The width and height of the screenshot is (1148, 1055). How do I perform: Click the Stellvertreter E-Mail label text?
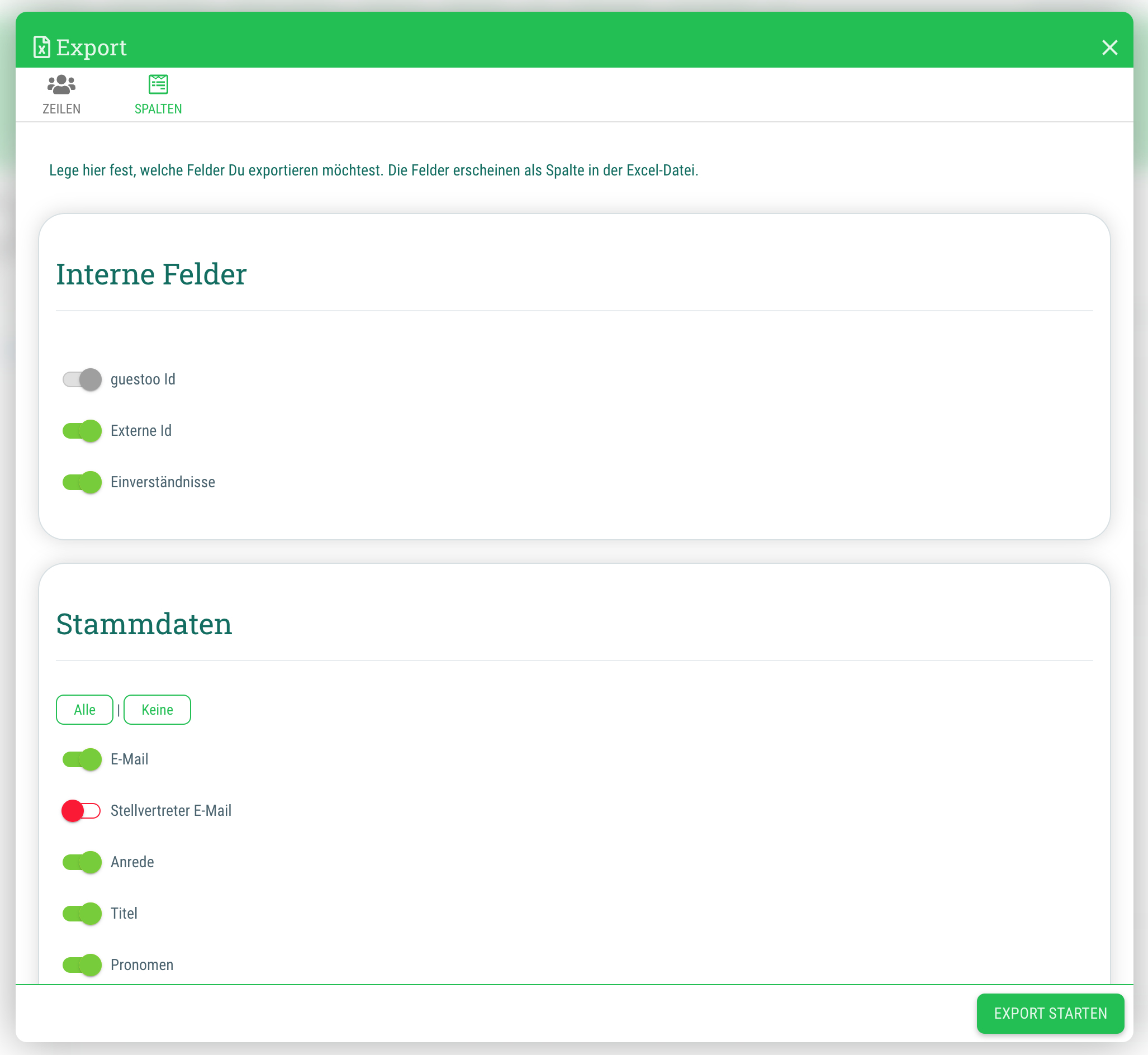coord(170,811)
